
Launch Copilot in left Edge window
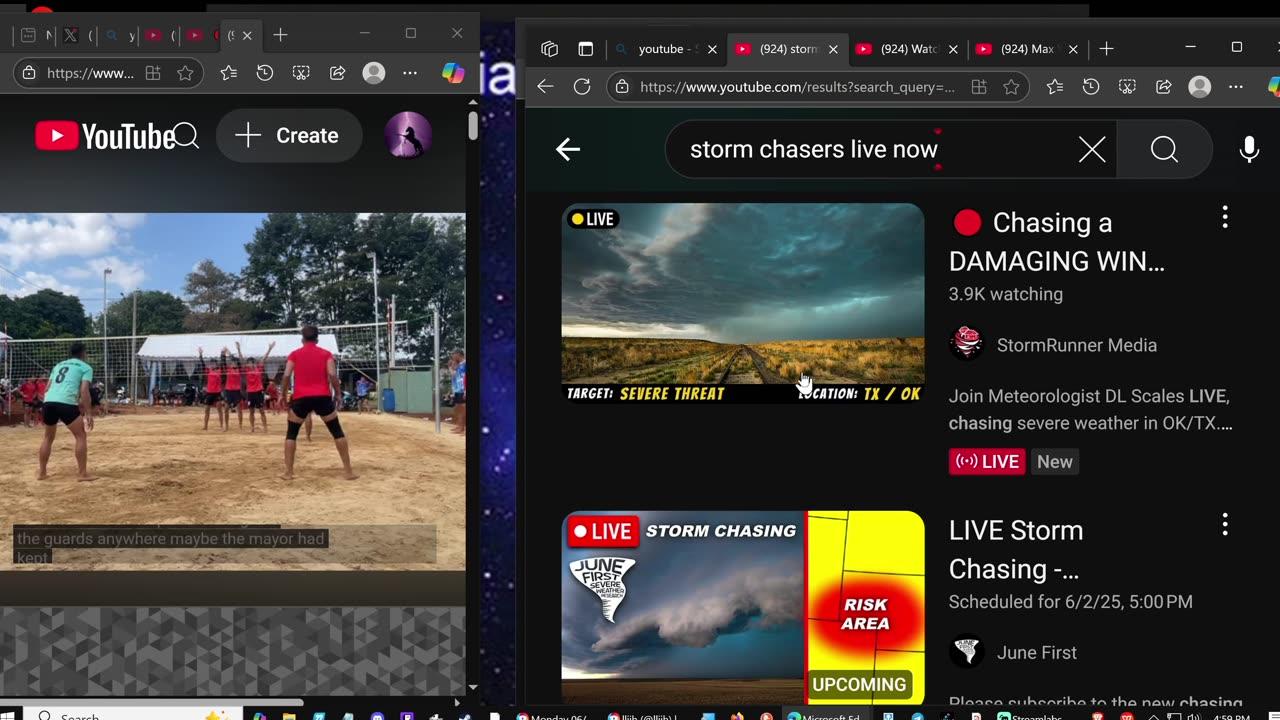pos(453,73)
